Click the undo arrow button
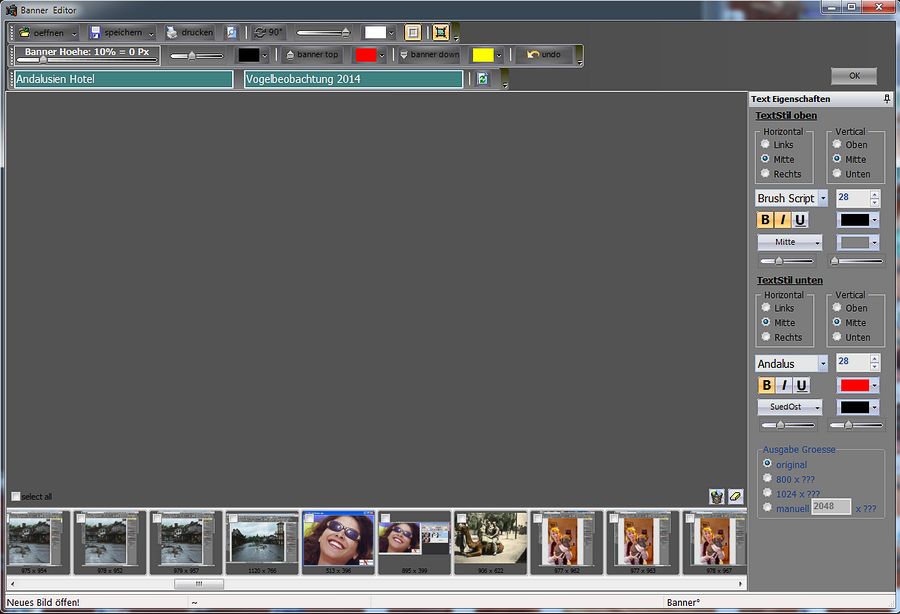This screenshot has height=614, width=900. tap(544, 55)
